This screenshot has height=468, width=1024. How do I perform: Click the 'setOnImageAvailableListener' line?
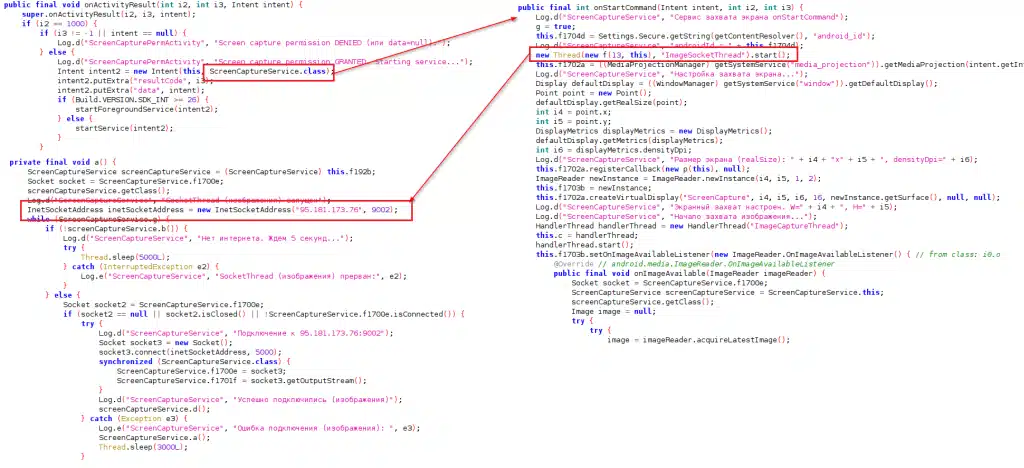767,255
